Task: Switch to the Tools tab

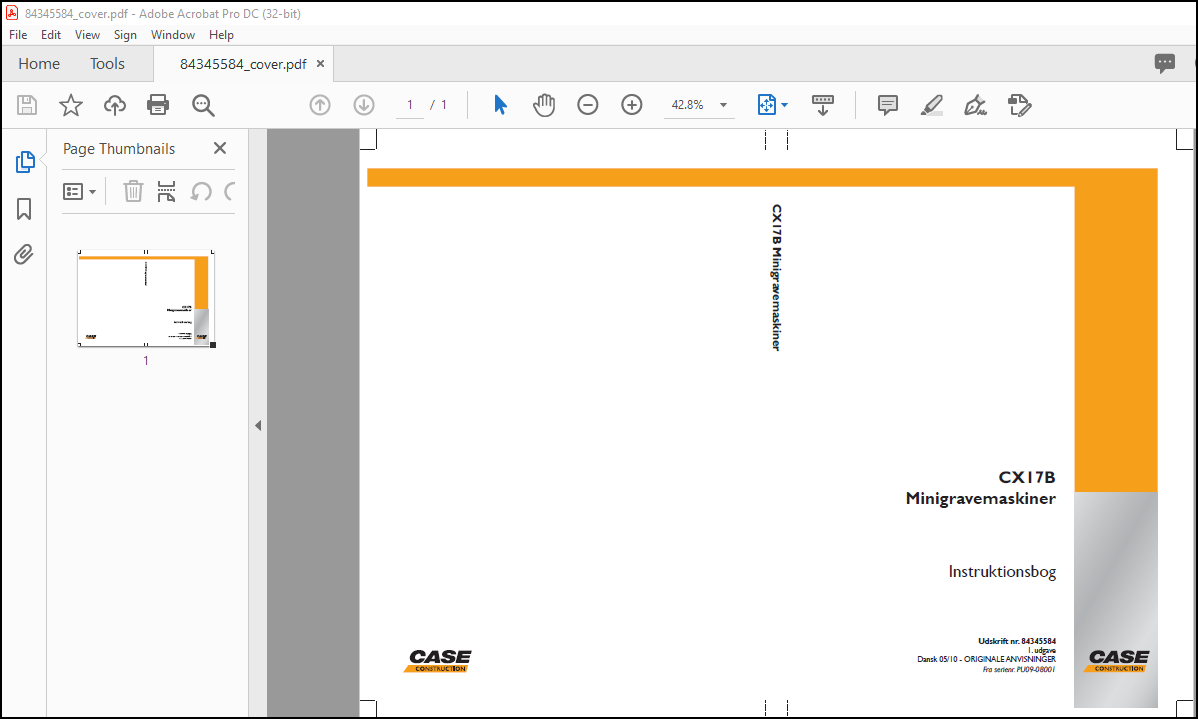Action: [x=107, y=63]
